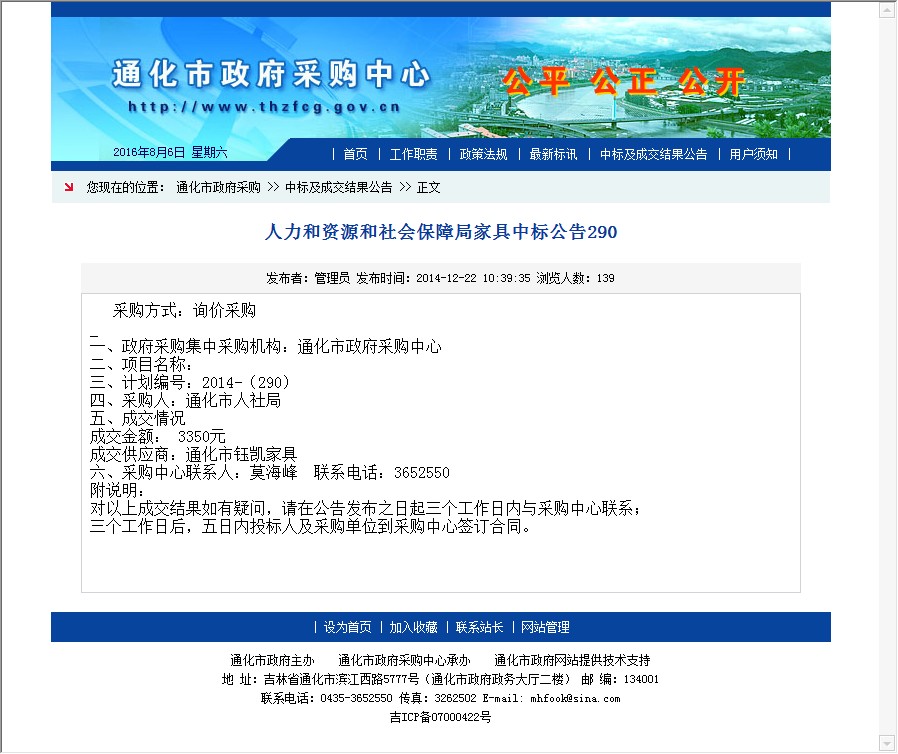Click the red arrow icon beside the breadcrumb
This screenshot has height=754, width=898.
click(x=69, y=187)
